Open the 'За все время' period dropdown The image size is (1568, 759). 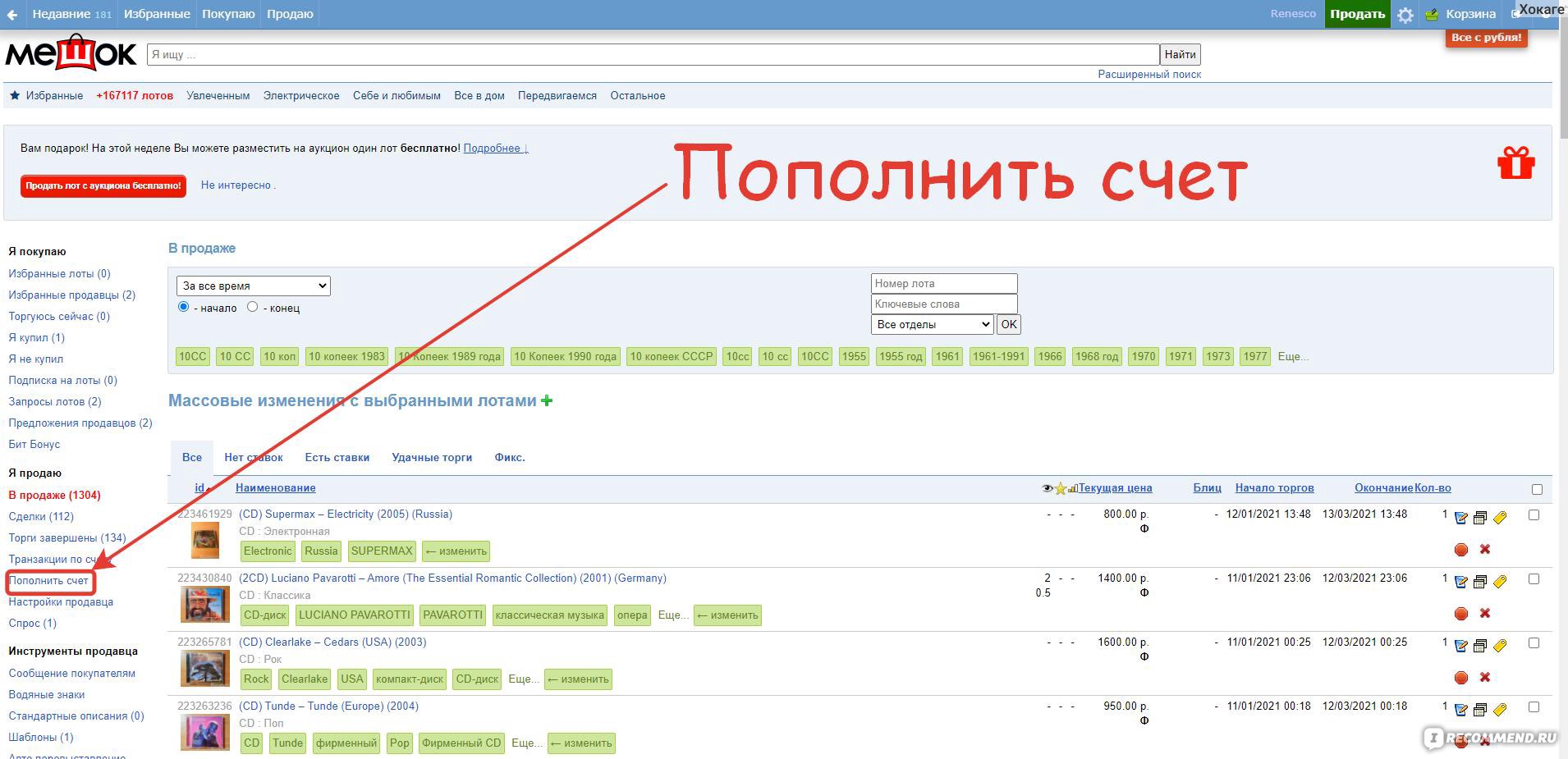click(x=254, y=286)
